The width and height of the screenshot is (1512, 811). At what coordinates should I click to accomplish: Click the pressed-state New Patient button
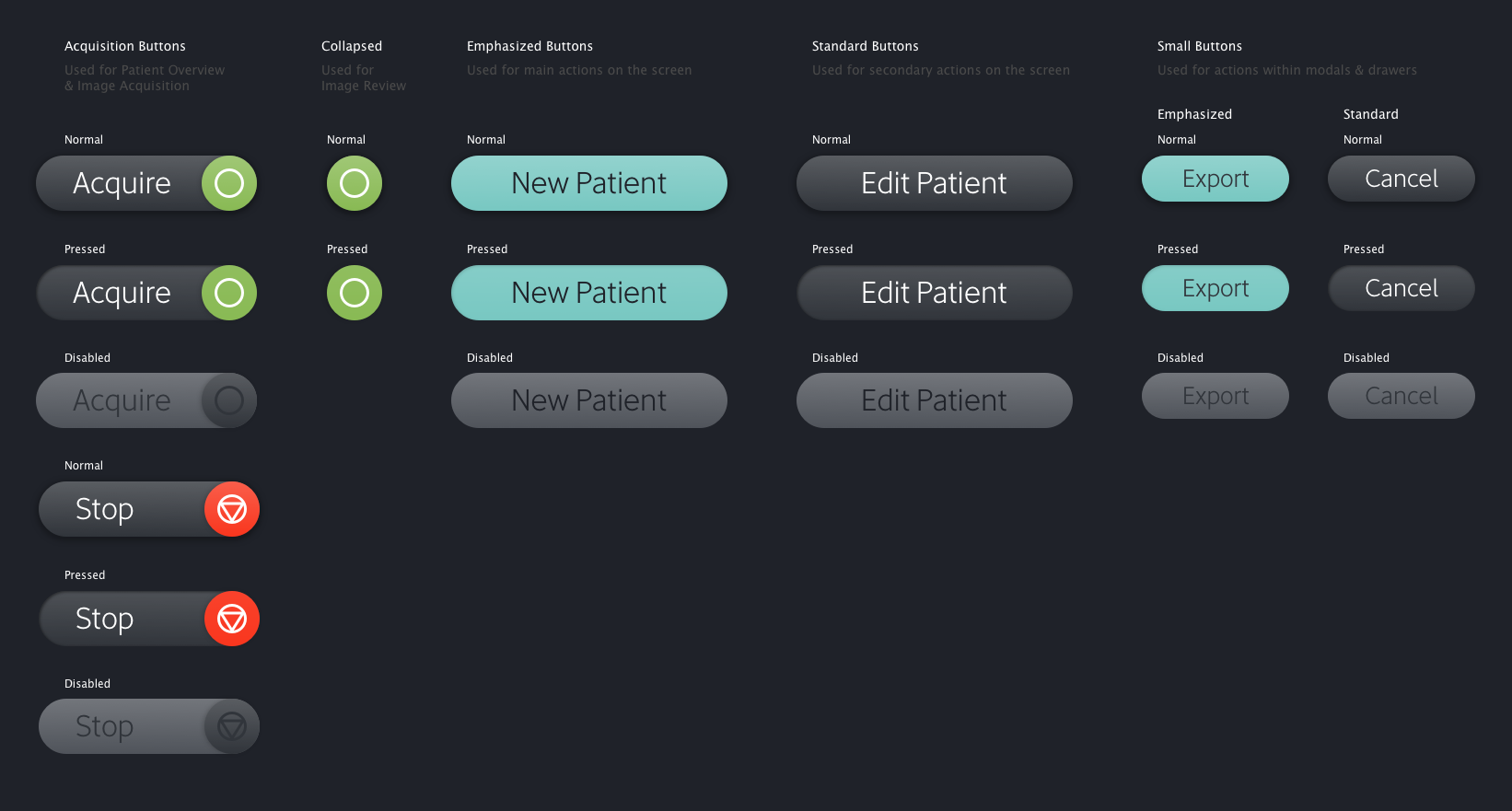coord(589,293)
